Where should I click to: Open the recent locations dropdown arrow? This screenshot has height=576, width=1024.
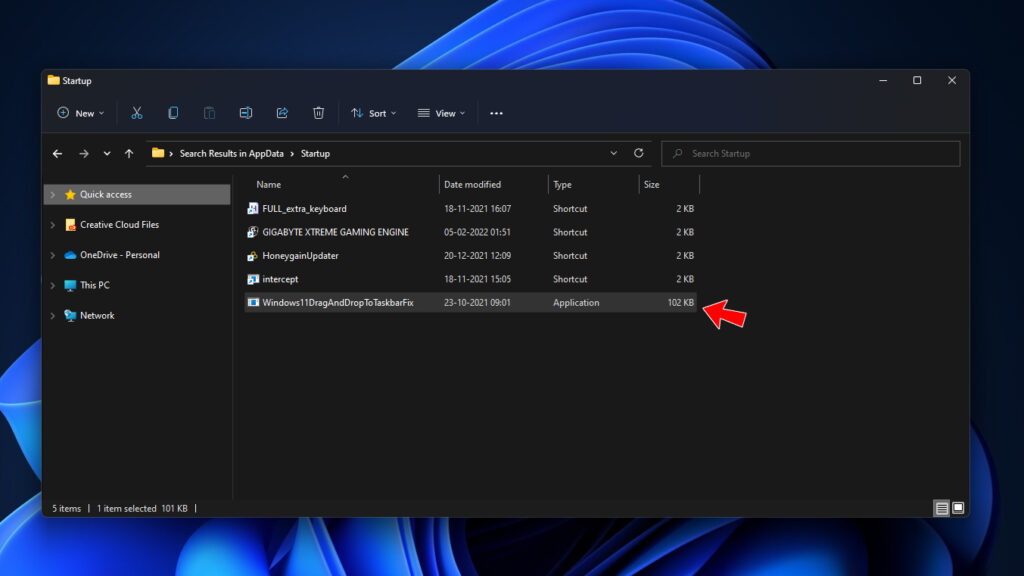pos(106,153)
